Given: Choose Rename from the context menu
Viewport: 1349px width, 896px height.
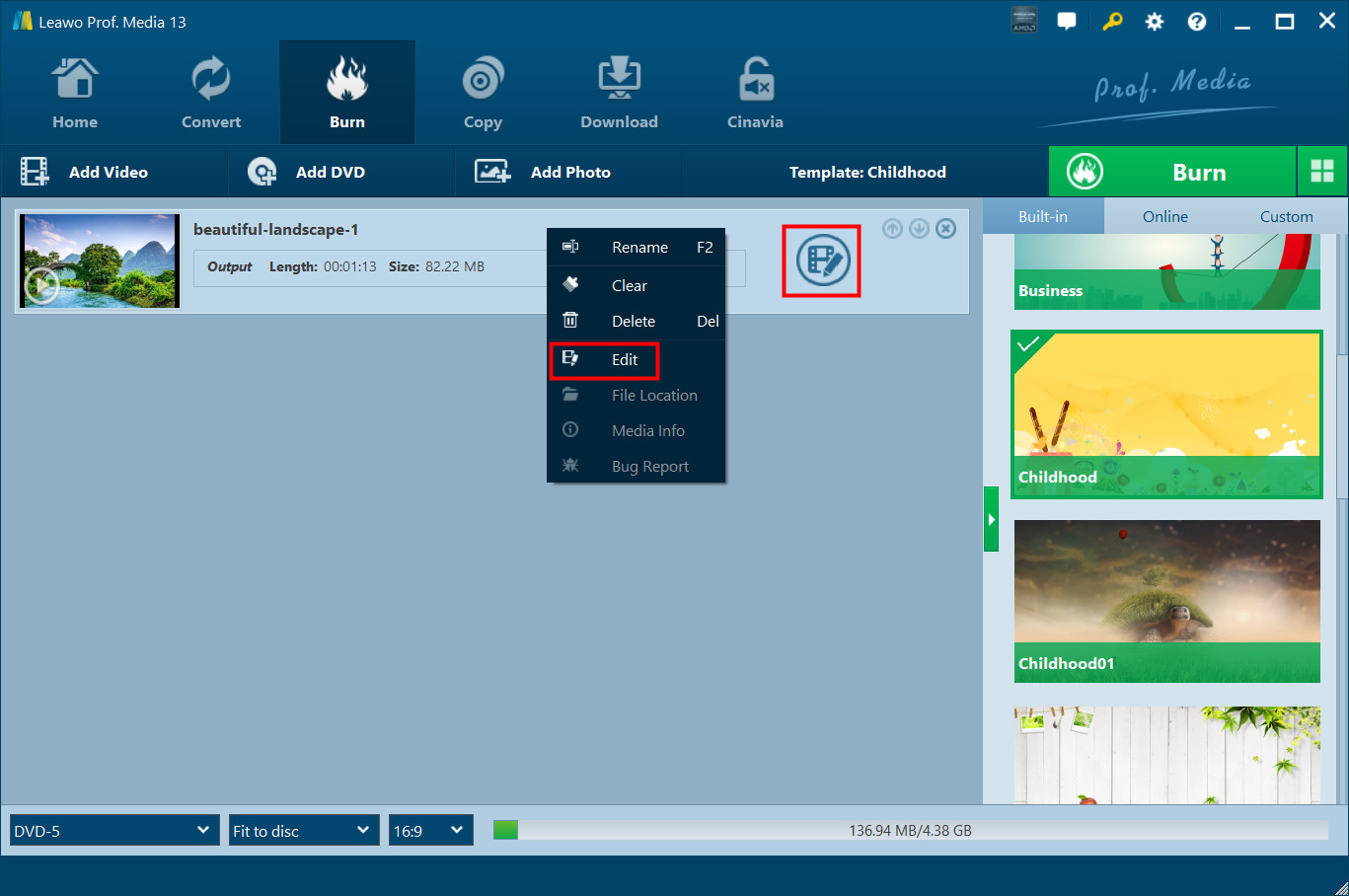Looking at the screenshot, I should click(x=637, y=248).
